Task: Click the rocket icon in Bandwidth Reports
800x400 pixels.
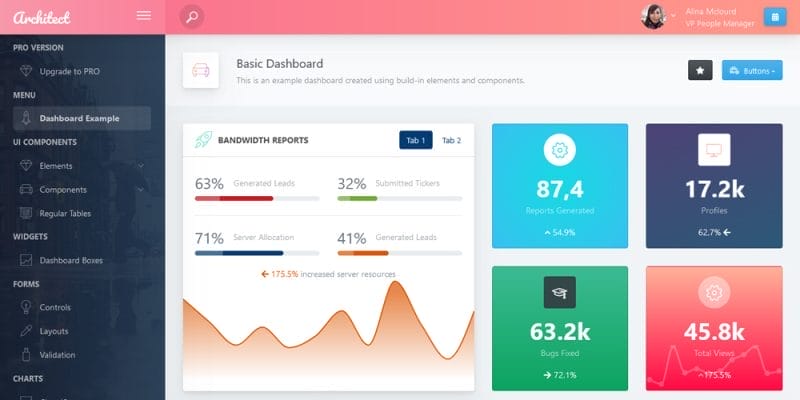Action: pyautogui.click(x=203, y=140)
